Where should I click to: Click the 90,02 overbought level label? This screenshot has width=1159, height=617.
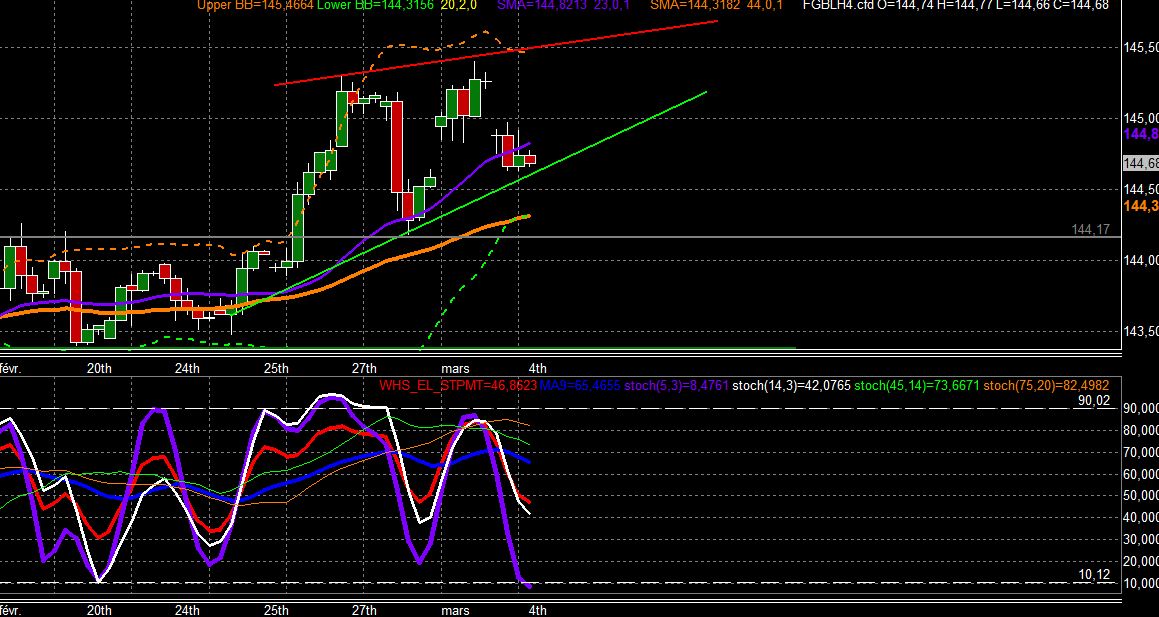(1094, 400)
